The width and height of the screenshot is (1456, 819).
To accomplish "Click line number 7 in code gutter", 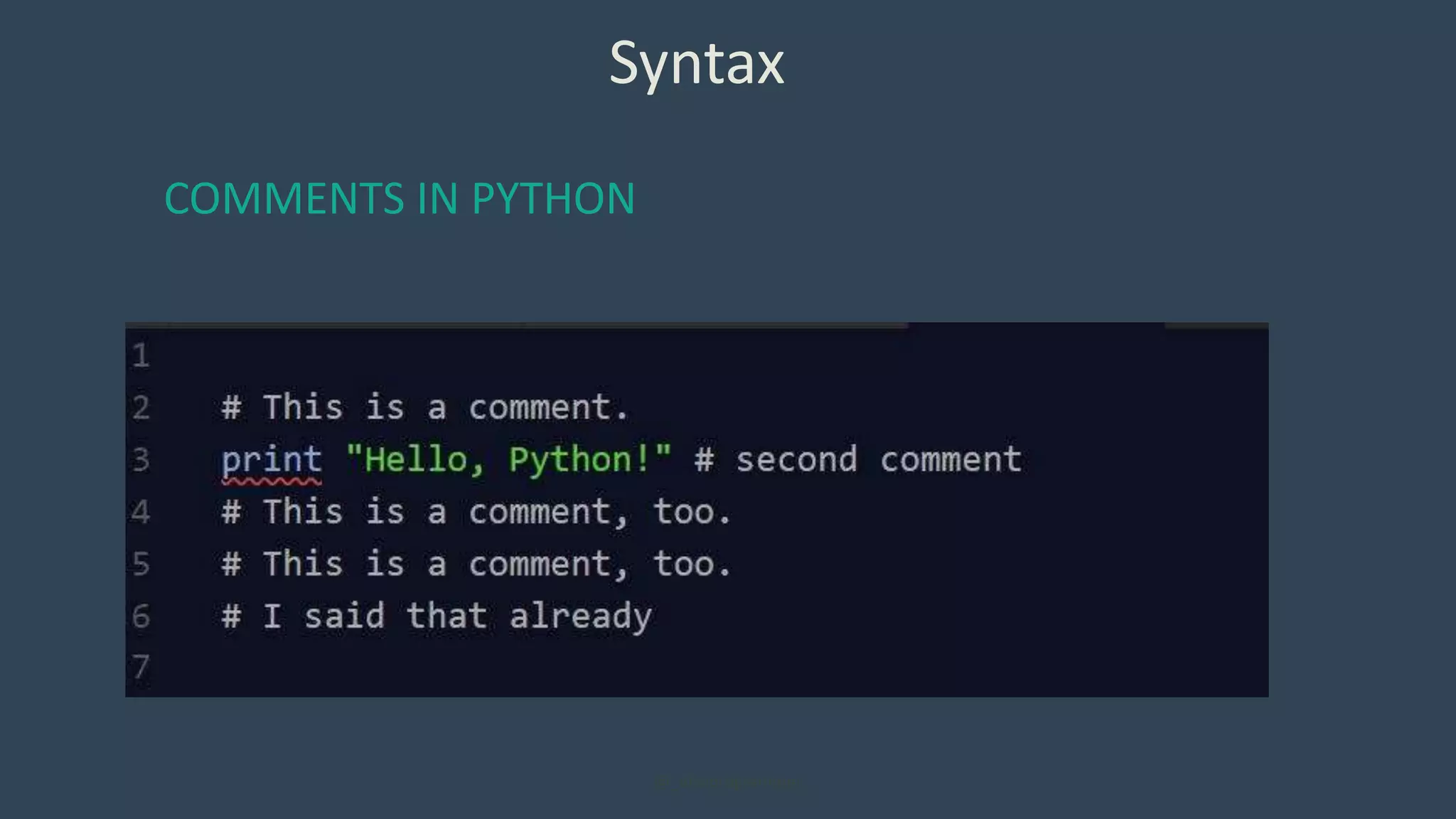I will pyautogui.click(x=141, y=668).
